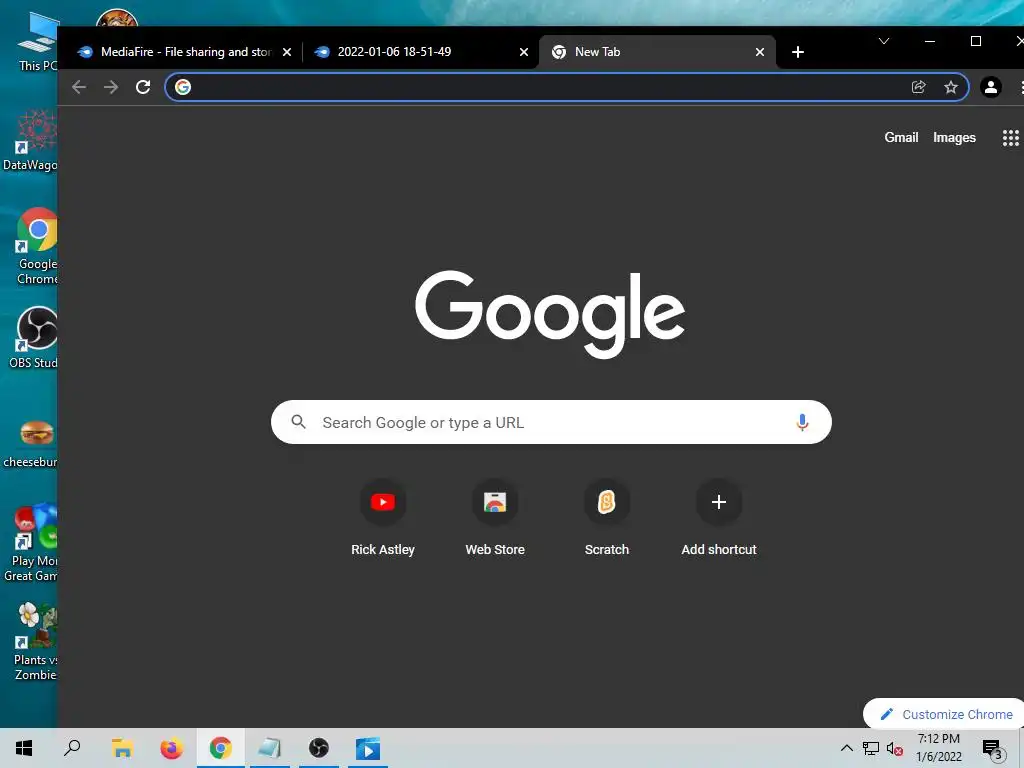The image size is (1024, 768).
Task: Click the Search Google or type a URL box
Action: tap(551, 422)
